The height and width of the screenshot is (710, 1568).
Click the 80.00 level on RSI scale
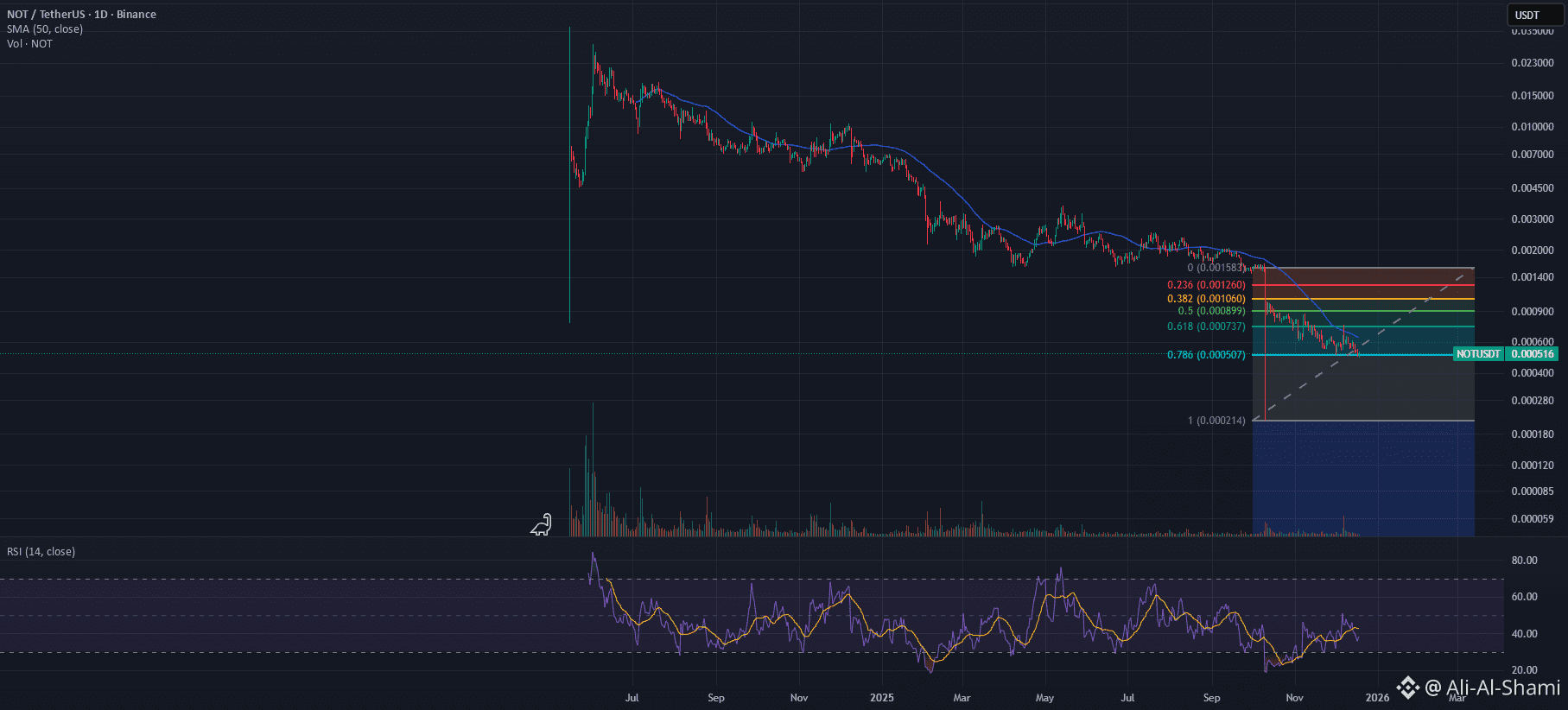[1524, 561]
